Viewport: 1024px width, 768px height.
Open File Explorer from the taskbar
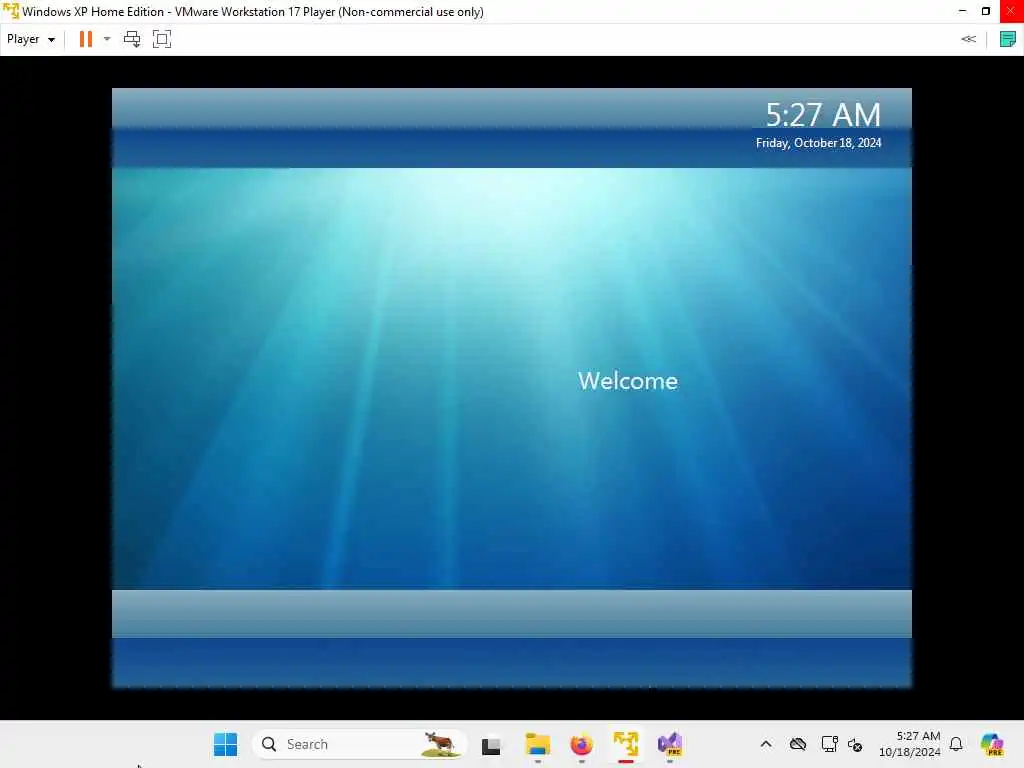coord(537,744)
